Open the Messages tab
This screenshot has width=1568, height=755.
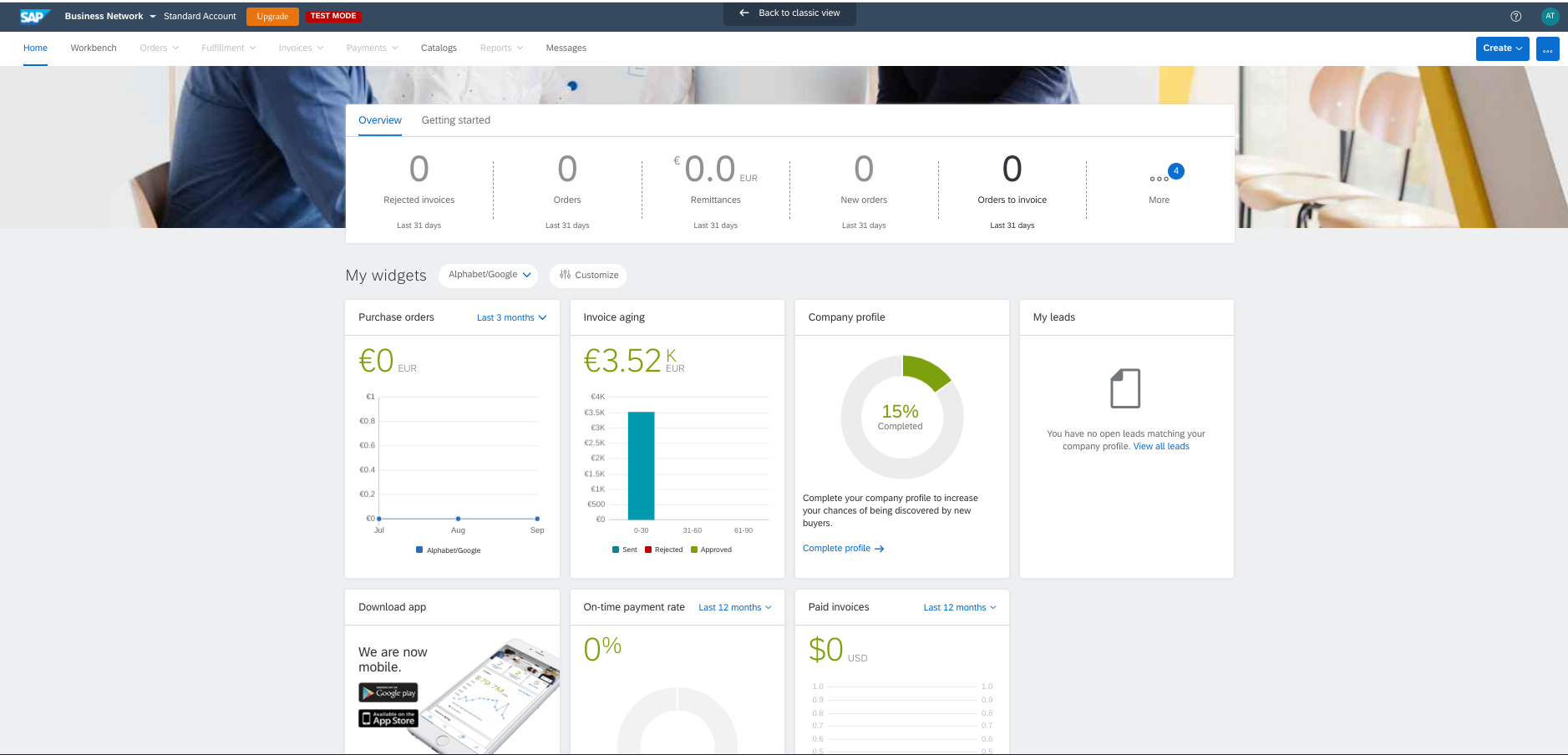(566, 48)
